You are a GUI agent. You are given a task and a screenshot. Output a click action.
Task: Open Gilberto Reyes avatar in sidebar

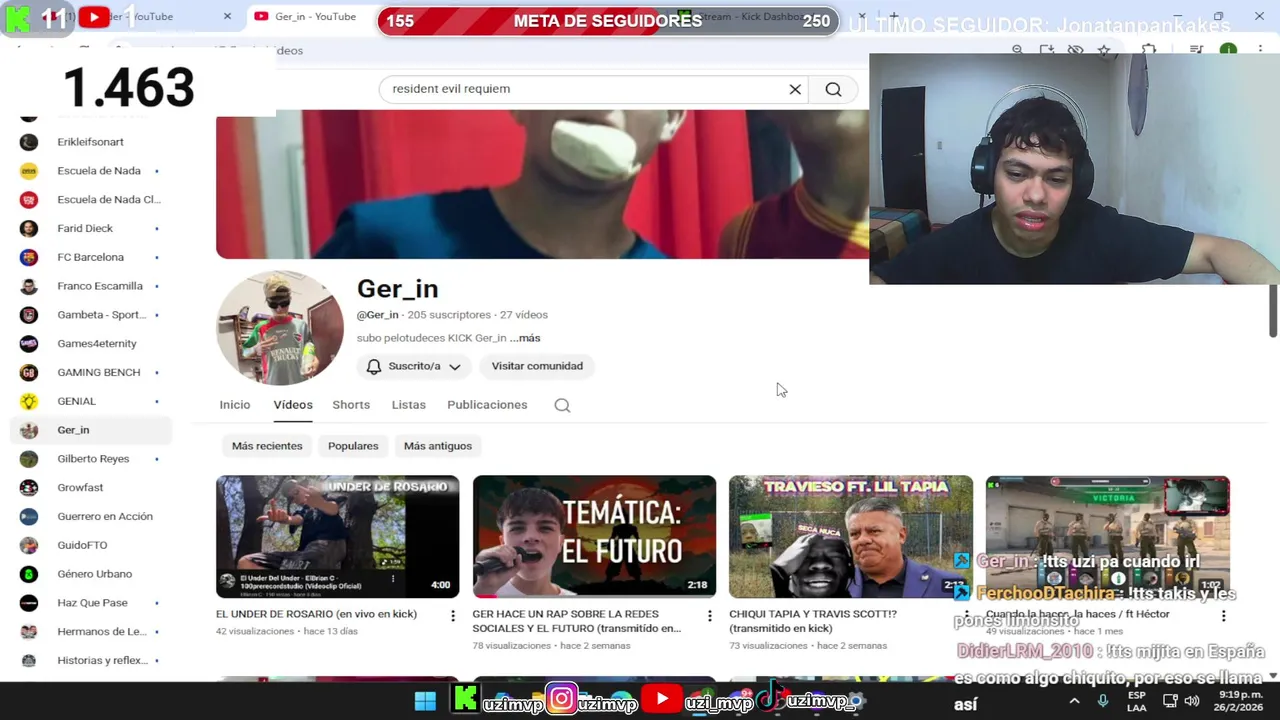pos(29,459)
